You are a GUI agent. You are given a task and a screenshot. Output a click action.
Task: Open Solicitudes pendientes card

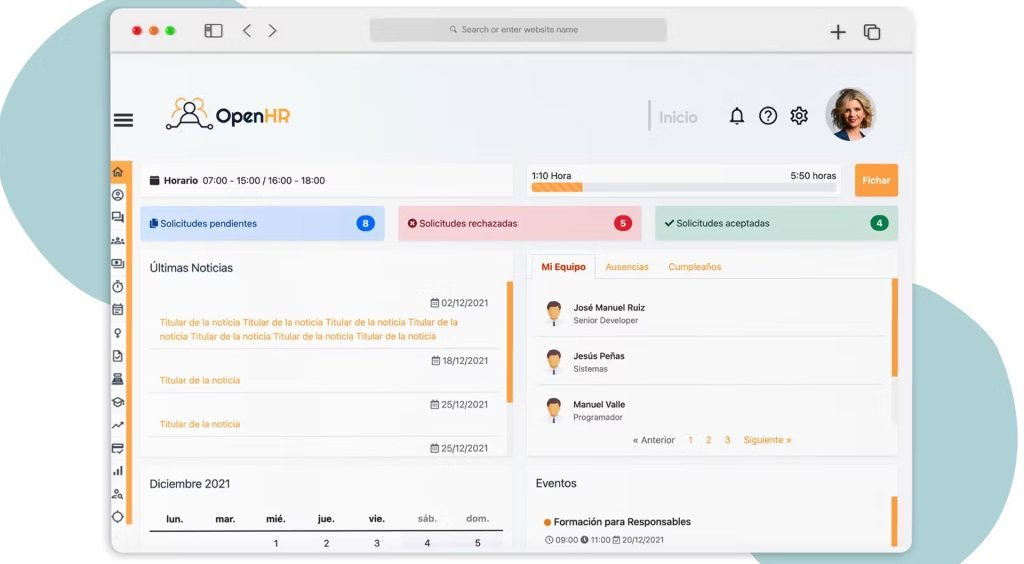pos(262,223)
